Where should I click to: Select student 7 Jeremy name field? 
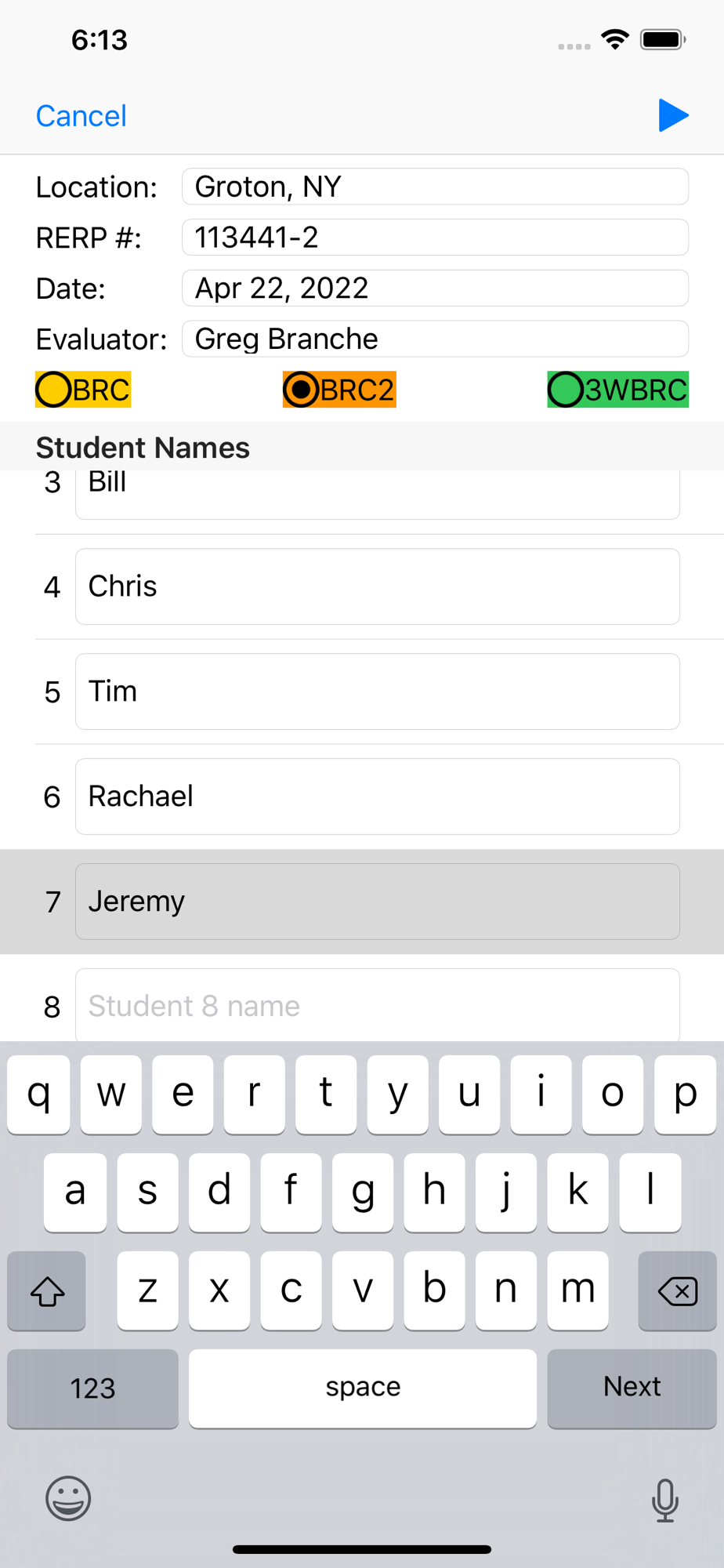tap(377, 902)
